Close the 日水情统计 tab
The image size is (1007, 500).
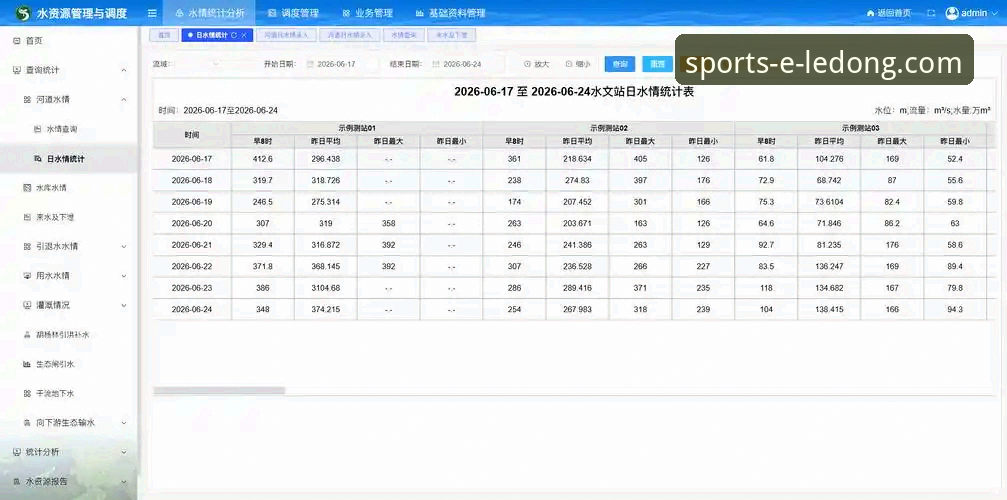pos(243,35)
